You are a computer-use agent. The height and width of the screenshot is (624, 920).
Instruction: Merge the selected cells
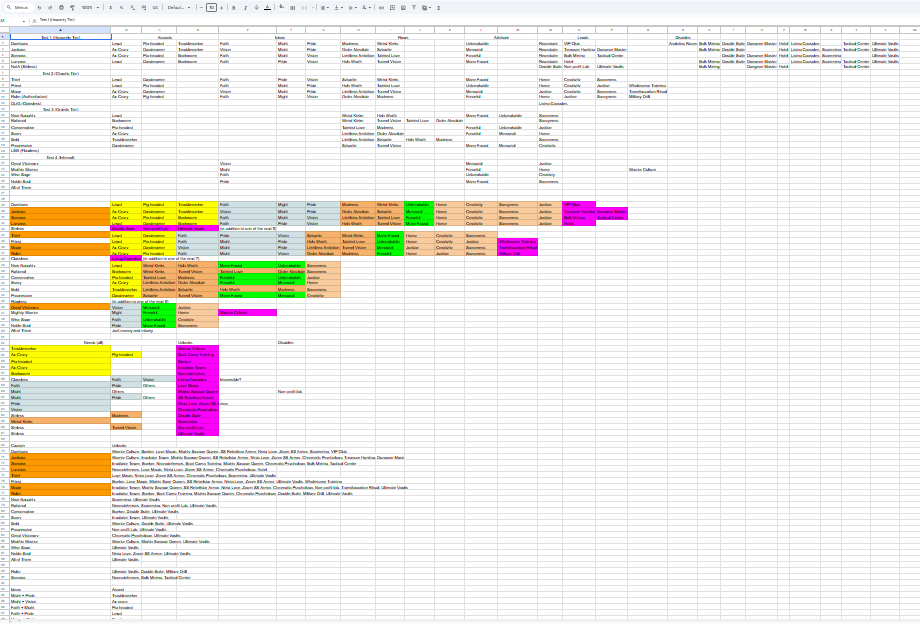pos(305,8)
